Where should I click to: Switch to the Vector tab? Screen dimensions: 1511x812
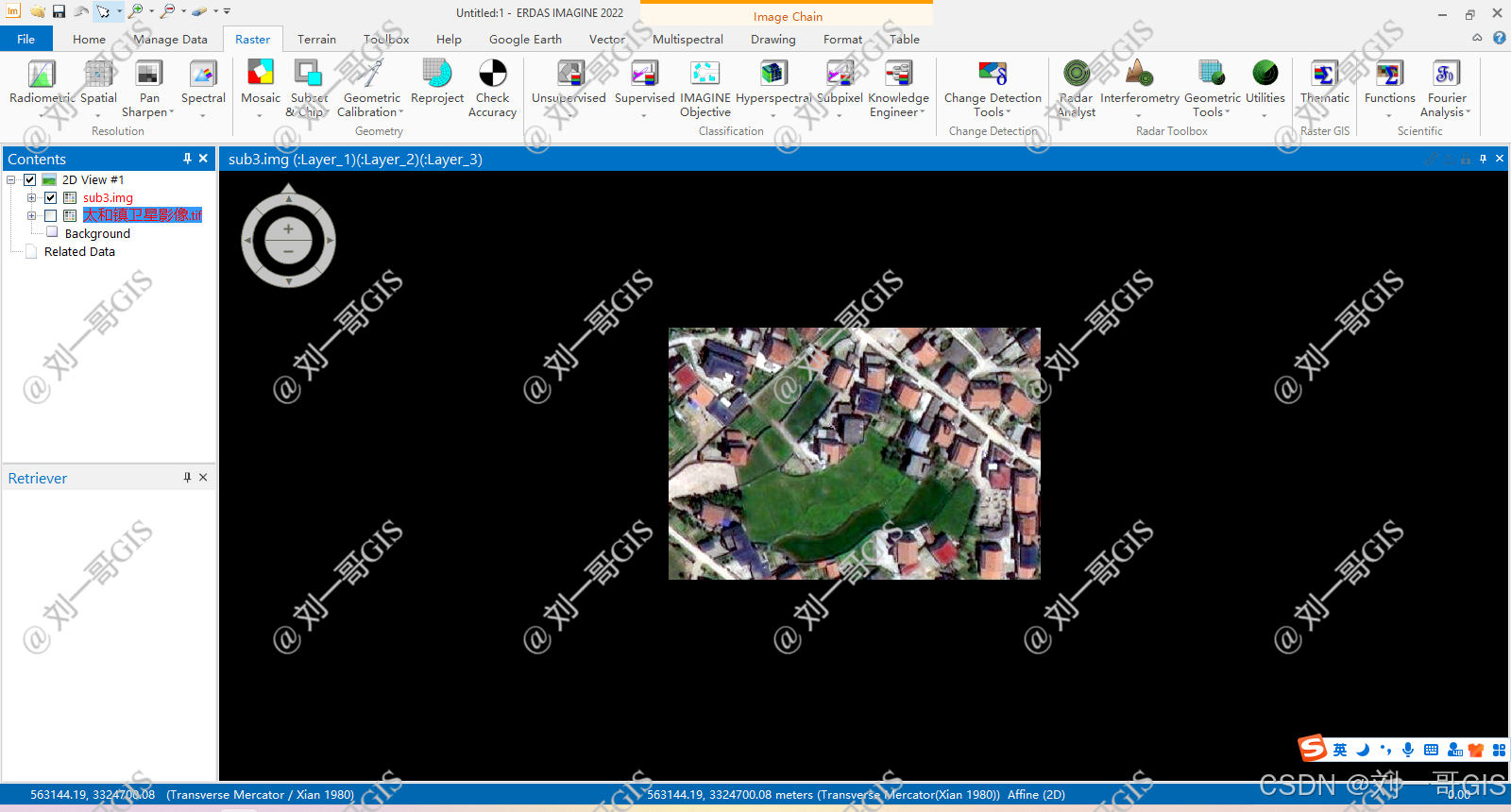[606, 39]
